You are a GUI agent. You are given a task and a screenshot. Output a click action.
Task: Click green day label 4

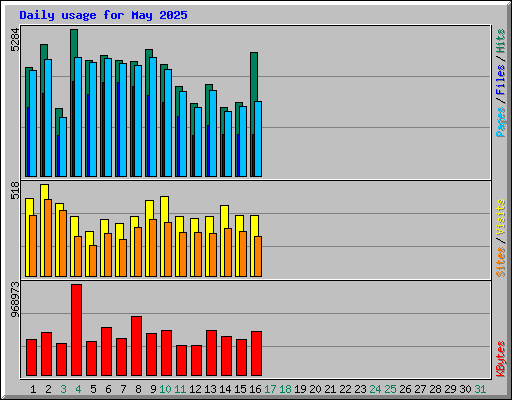(x=78, y=389)
